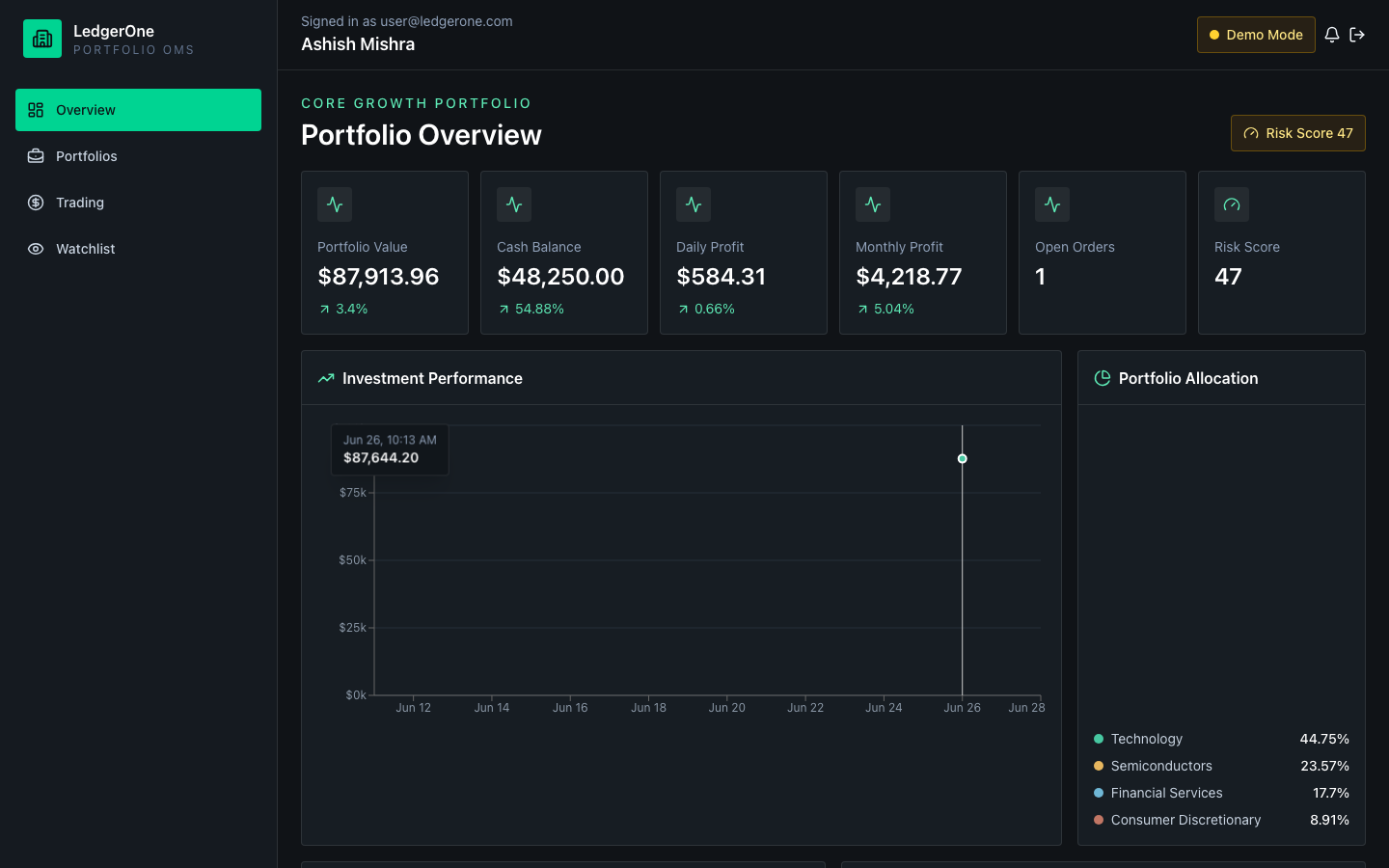Click the pulse icon on Daily Profit card
This screenshot has height=868, width=1389.
tap(694, 204)
